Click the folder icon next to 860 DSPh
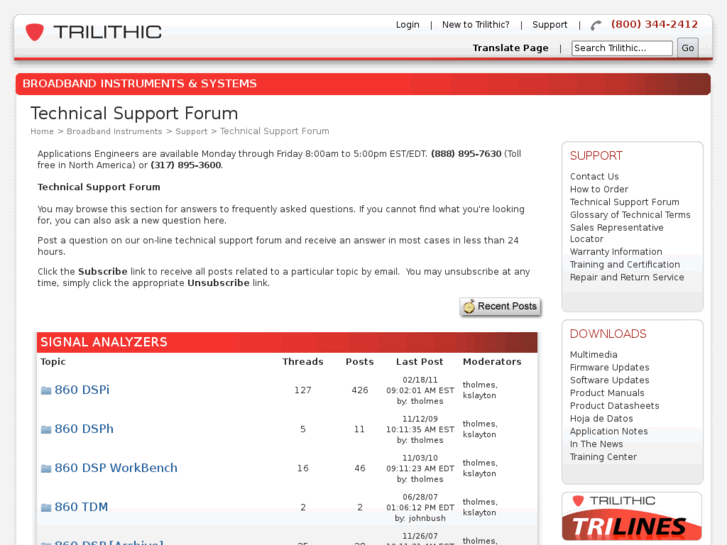 tap(46, 430)
